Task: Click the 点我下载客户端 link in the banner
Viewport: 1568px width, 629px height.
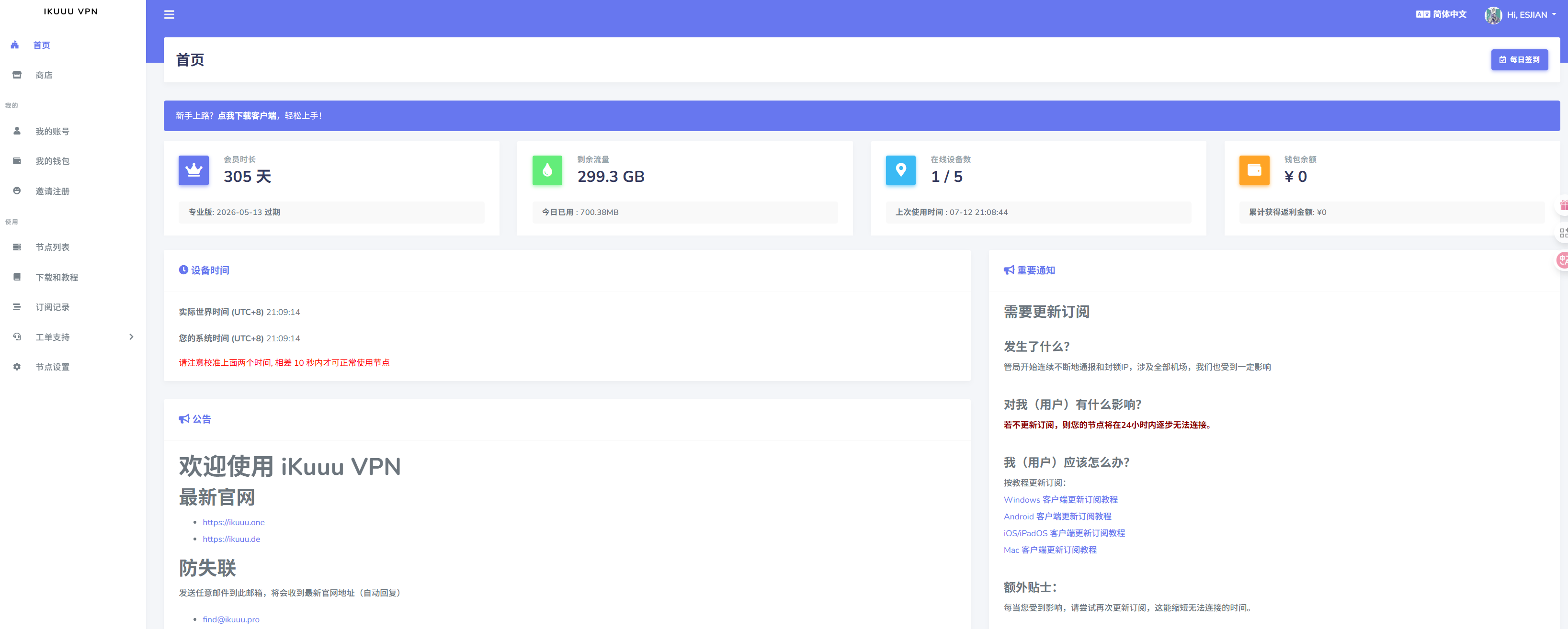Action: [247, 115]
